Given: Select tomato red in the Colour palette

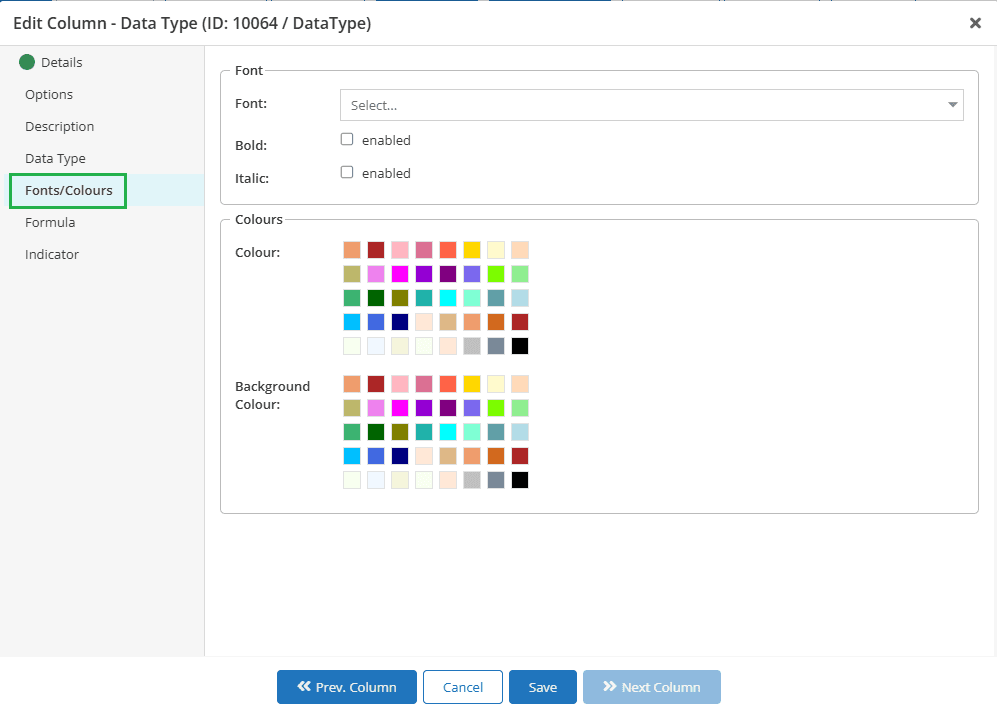Looking at the screenshot, I should tap(448, 250).
